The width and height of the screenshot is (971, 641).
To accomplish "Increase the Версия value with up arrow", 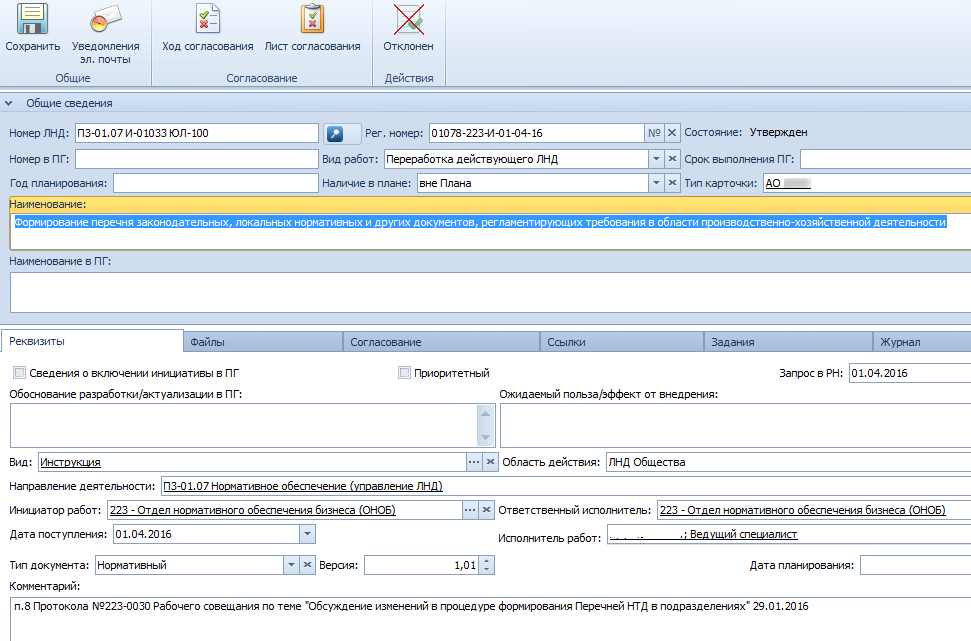I will 487,560.
